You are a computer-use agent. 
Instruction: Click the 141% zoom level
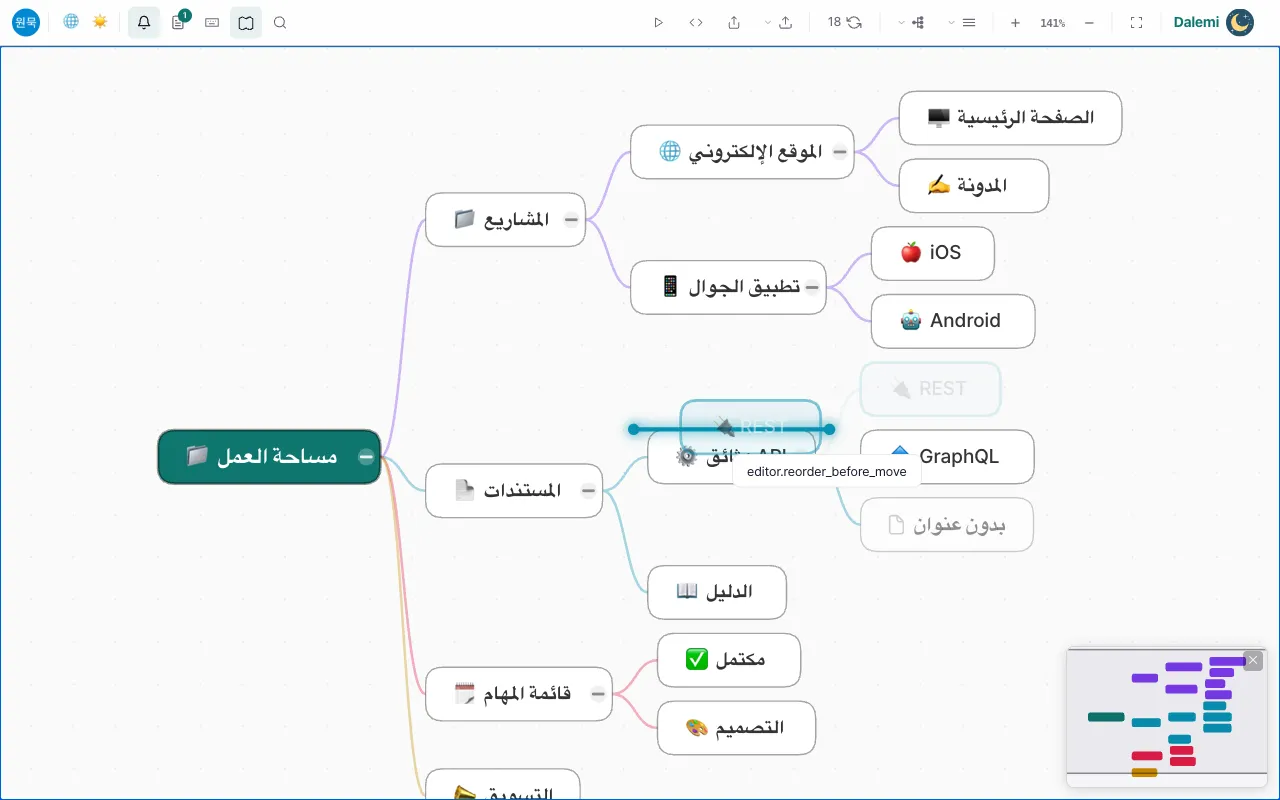click(x=1052, y=22)
